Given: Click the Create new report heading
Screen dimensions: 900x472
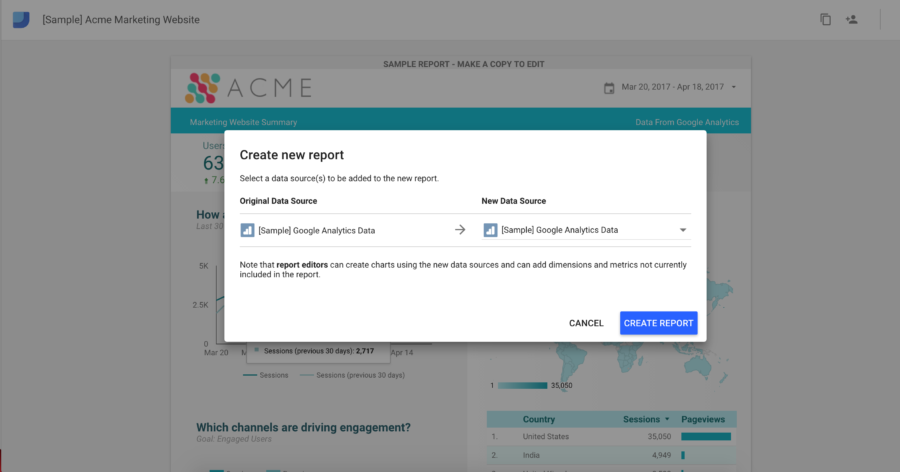Looking at the screenshot, I should [292, 155].
